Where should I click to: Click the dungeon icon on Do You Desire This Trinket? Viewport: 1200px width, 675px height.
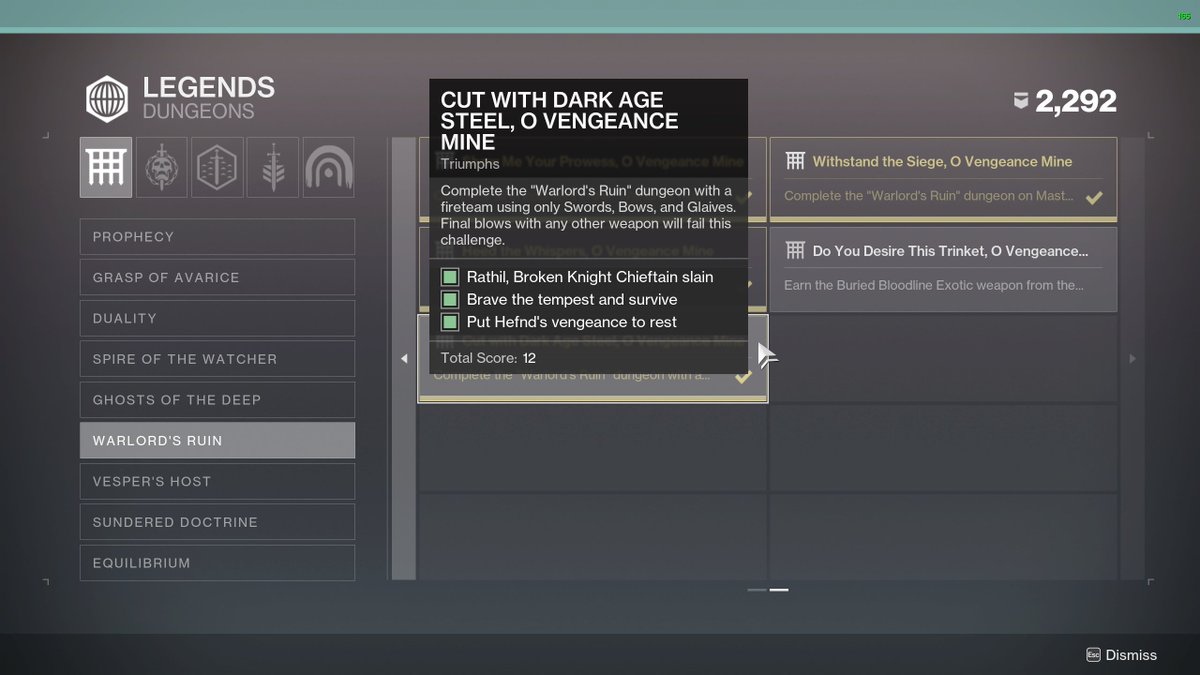(796, 251)
